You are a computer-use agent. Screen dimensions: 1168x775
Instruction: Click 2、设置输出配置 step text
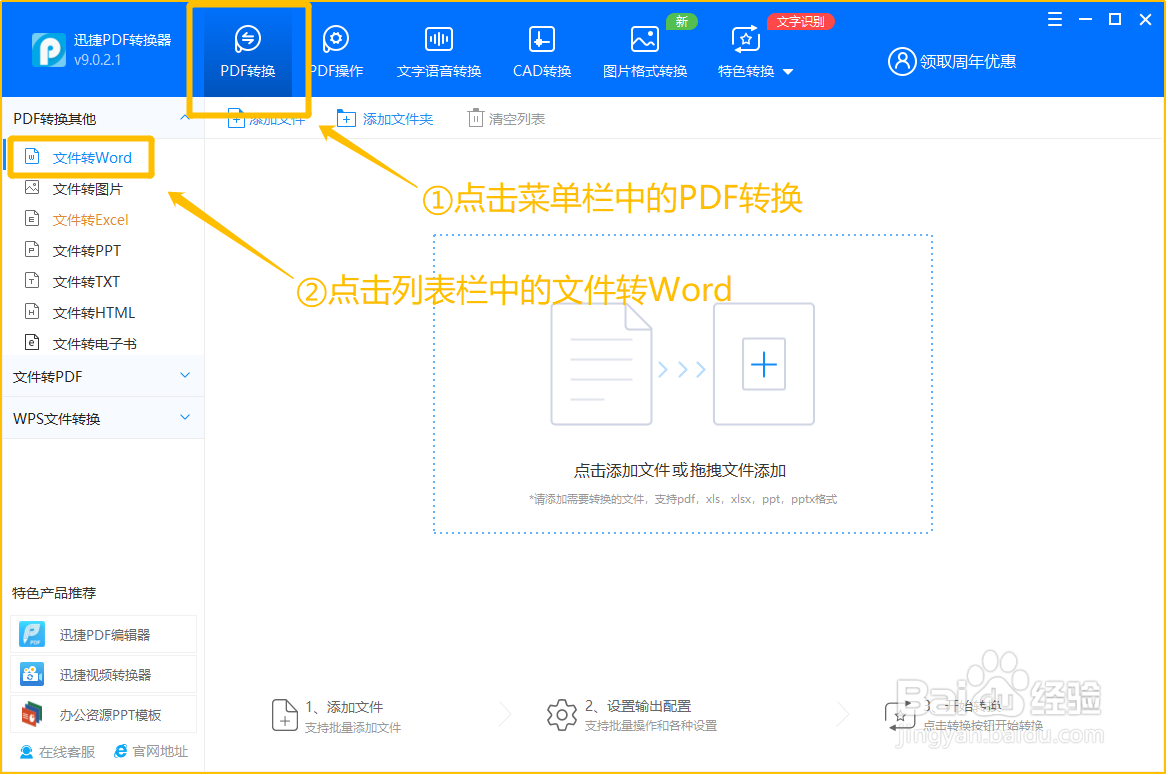(638, 706)
